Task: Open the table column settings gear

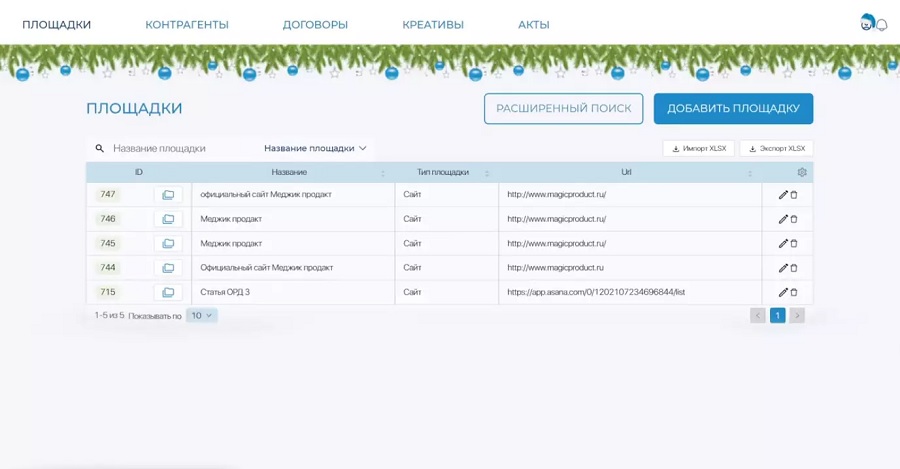Action: point(802,172)
